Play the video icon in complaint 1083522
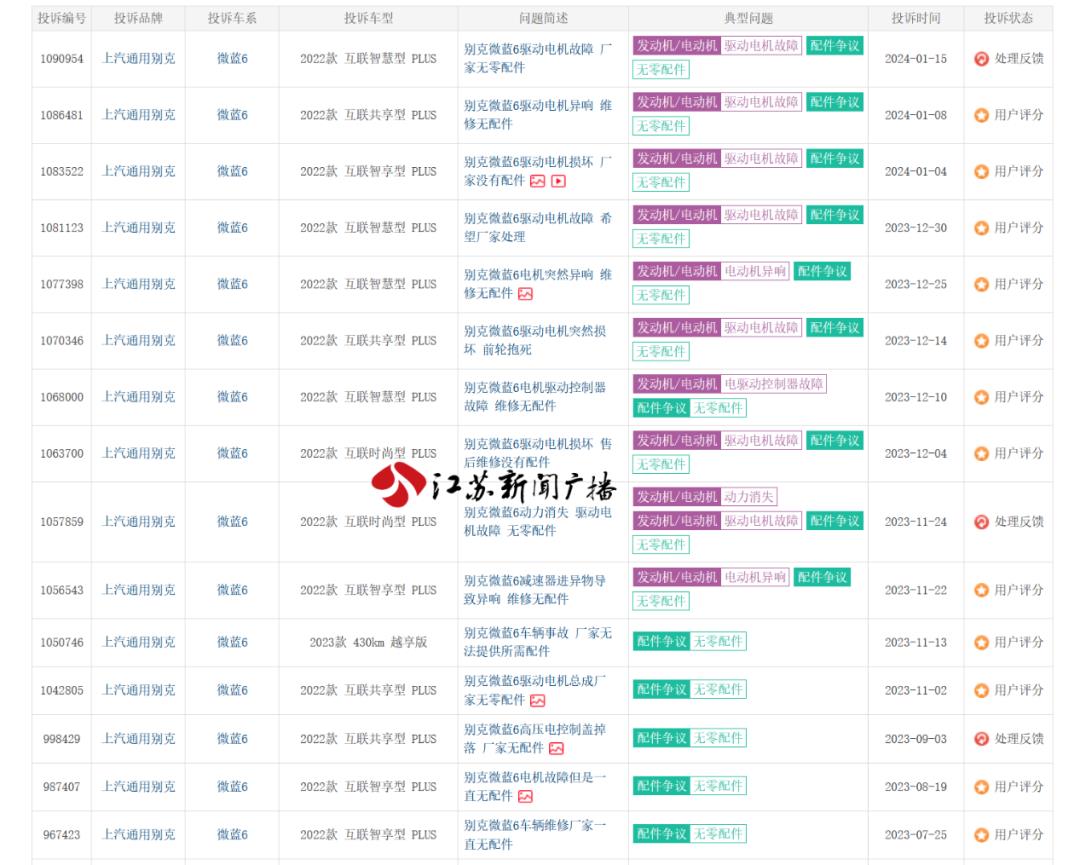This screenshot has width=1080, height=865. coord(559,181)
